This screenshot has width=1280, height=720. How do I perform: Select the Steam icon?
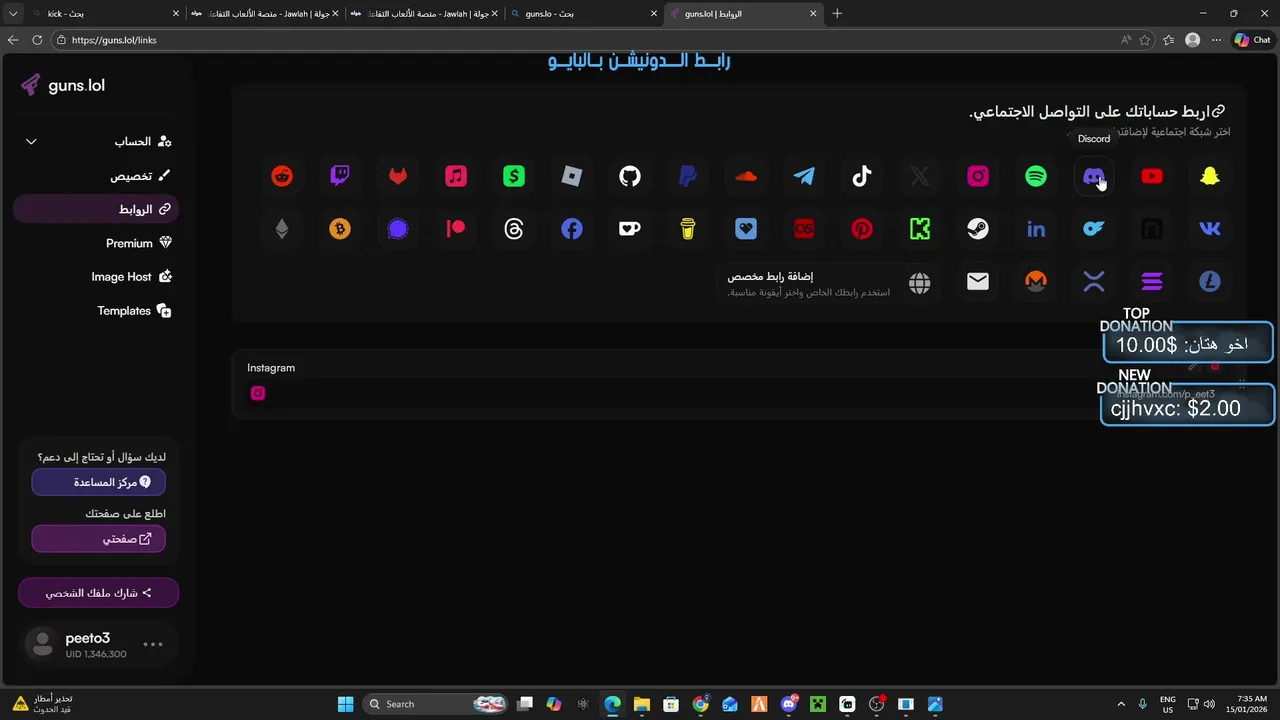point(978,230)
